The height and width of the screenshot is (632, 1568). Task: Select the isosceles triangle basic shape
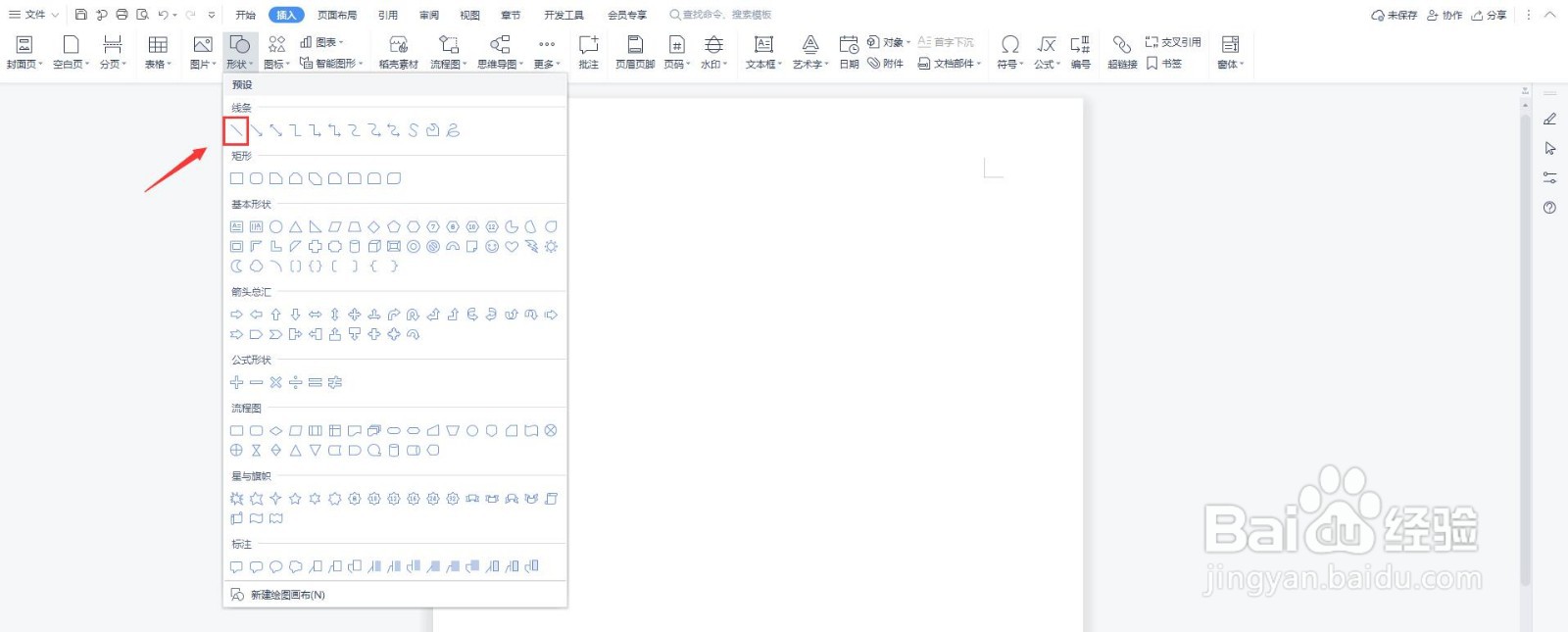pyautogui.click(x=295, y=226)
